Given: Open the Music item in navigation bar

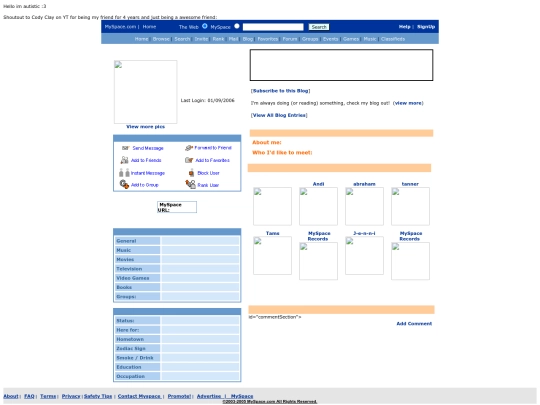Looking at the screenshot, I should [x=370, y=39].
